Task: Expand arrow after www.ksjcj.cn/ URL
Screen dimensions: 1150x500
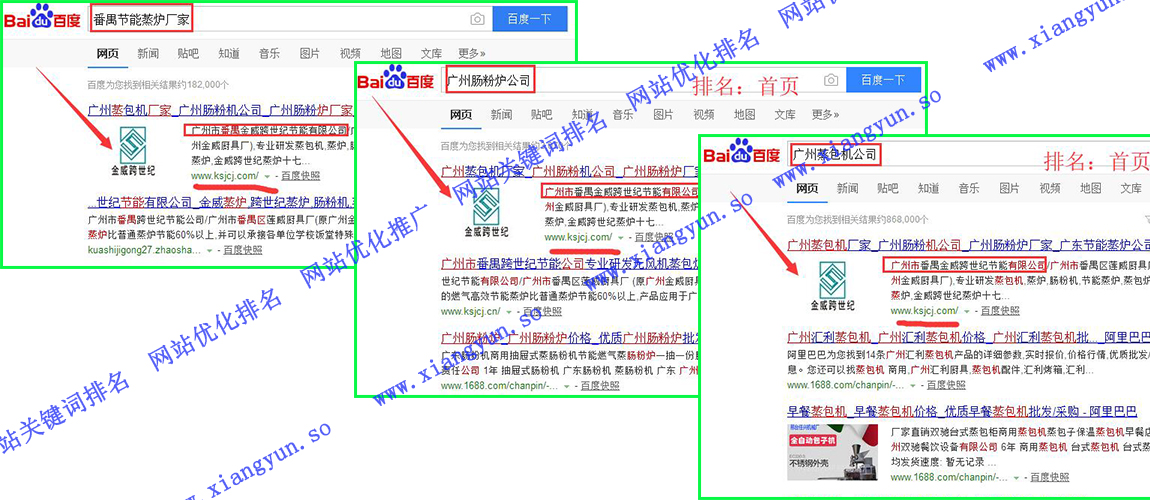Action: 510,312
